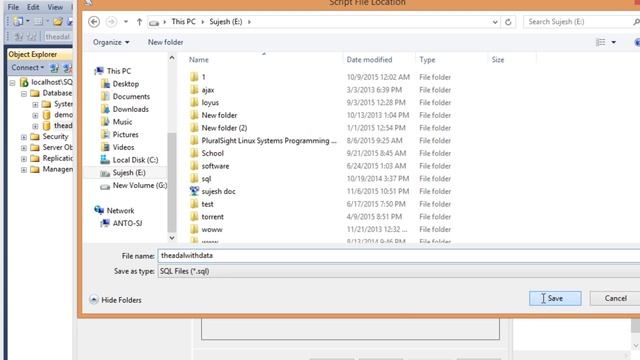The image size is (640, 360).
Task: Select the theadal database in Object Explorer
Action: pyautogui.click(x=63, y=126)
